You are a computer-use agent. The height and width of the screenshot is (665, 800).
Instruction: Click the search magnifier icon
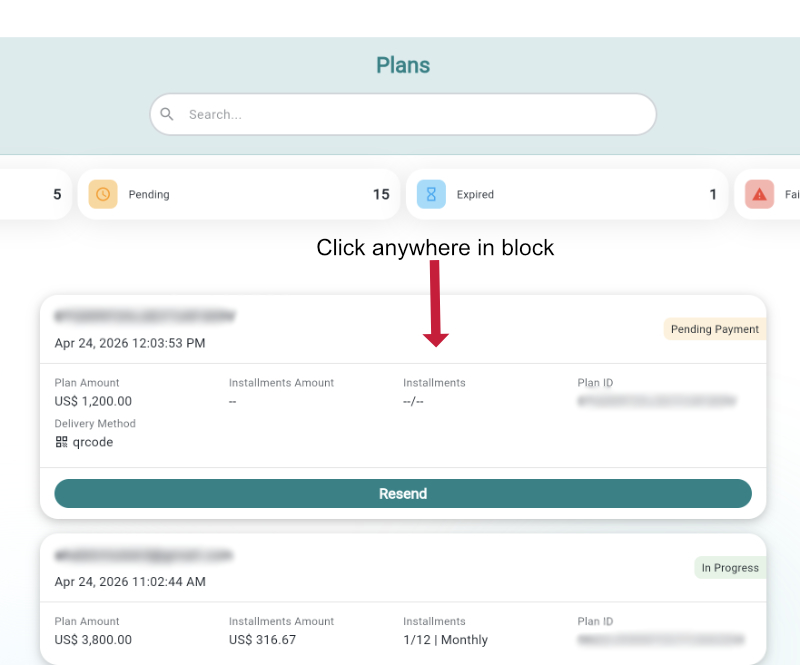[167, 114]
